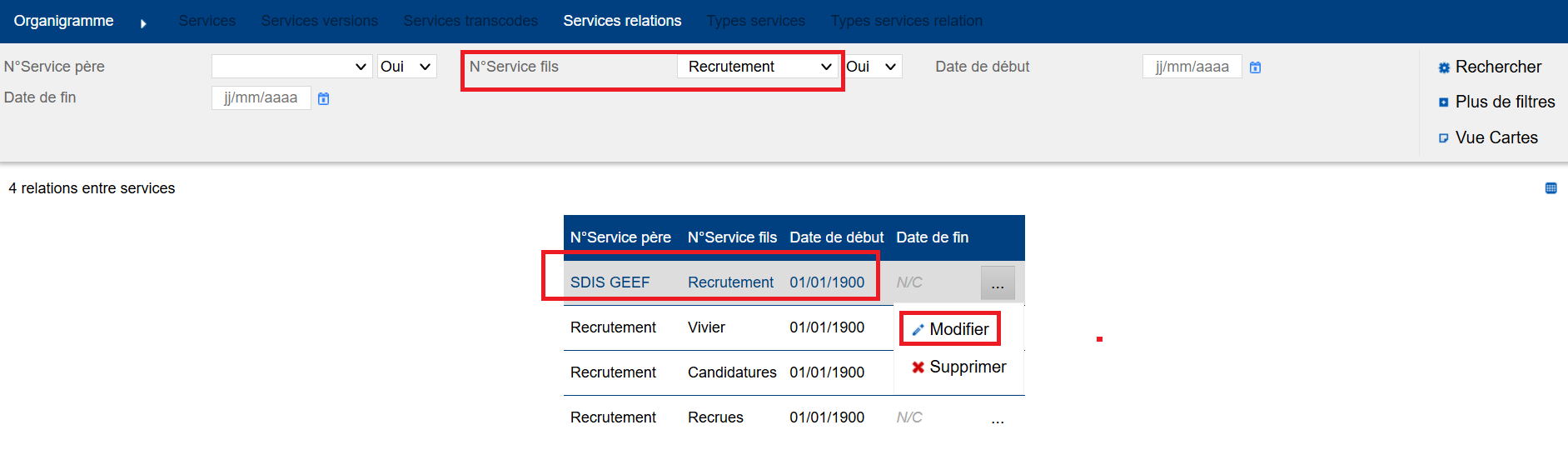Switch to the Services relations tab

(622, 21)
